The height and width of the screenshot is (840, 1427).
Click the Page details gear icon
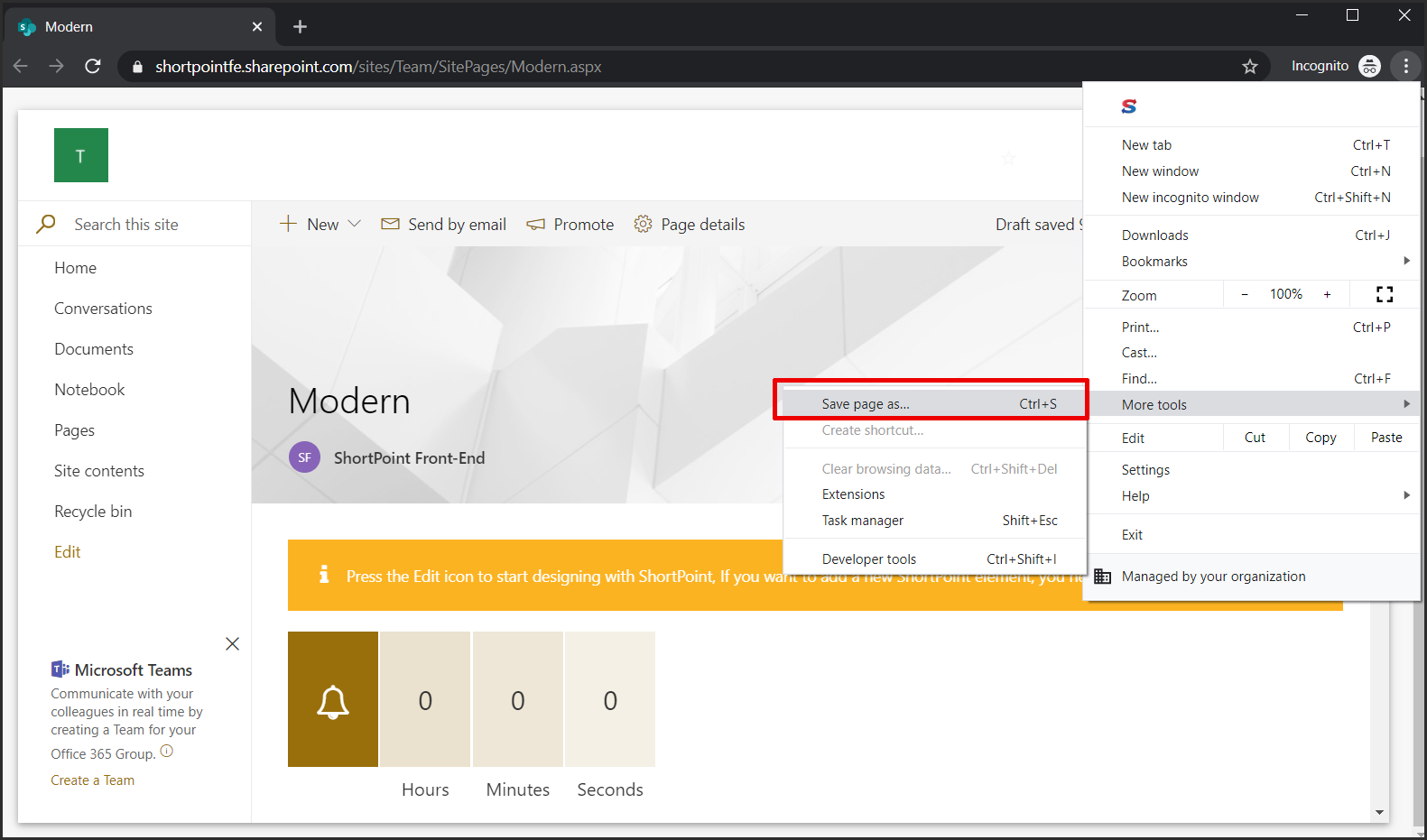click(x=643, y=224)
